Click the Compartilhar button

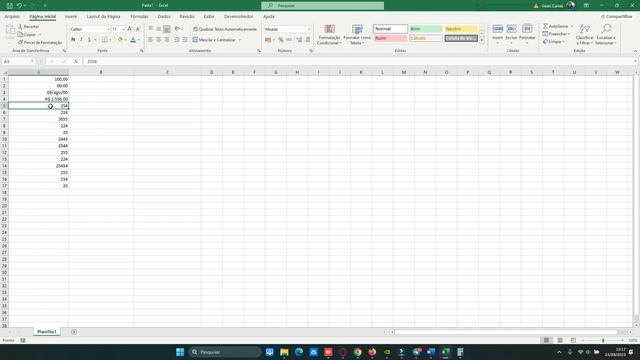coord(616,16)
